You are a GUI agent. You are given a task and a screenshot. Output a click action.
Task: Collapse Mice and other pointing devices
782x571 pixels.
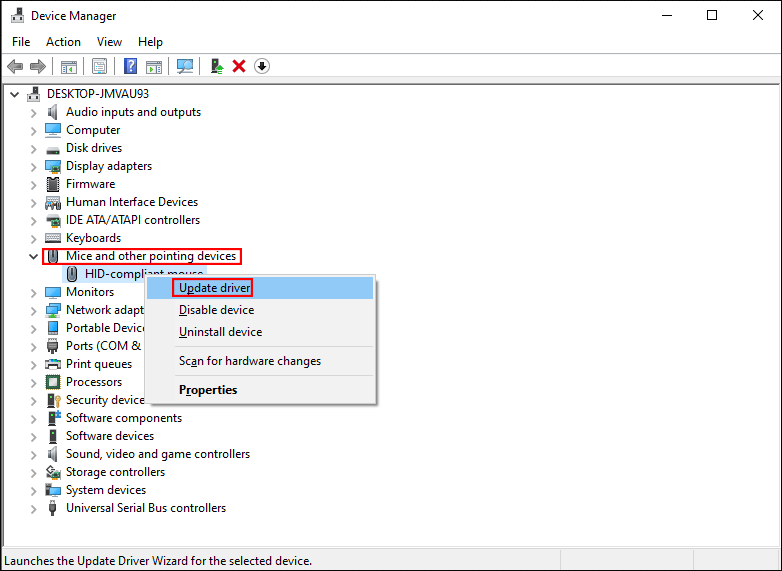tap(33, 256)
